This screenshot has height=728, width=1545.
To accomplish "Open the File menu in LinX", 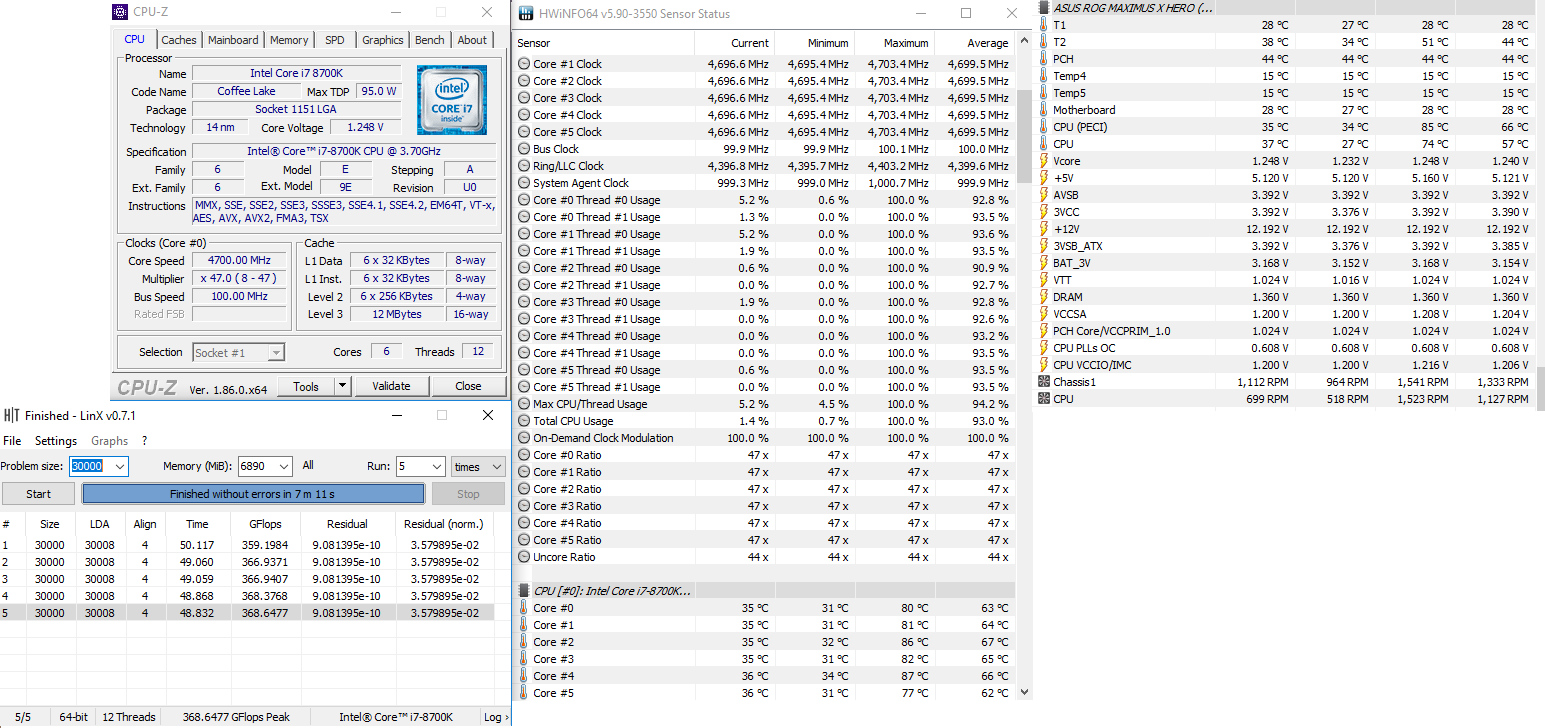I will tap(12, 441).
